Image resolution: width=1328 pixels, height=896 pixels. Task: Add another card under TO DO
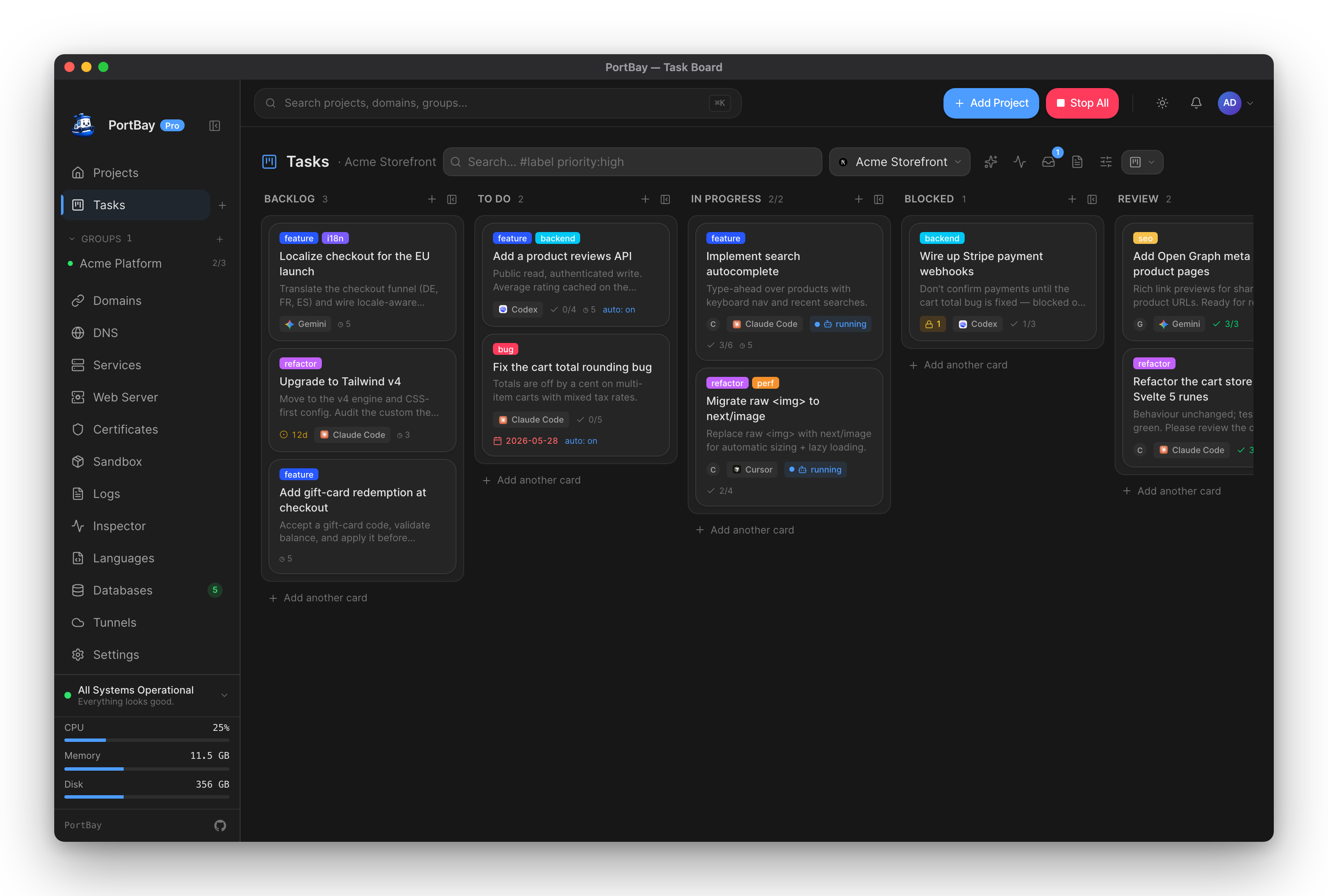[531, 480]
